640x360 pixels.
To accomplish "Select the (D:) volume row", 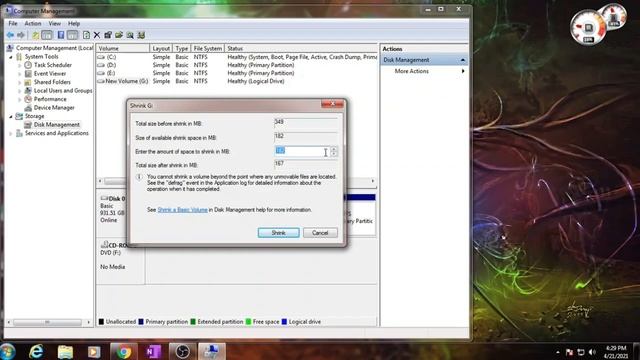I will [x=237, y=65].
